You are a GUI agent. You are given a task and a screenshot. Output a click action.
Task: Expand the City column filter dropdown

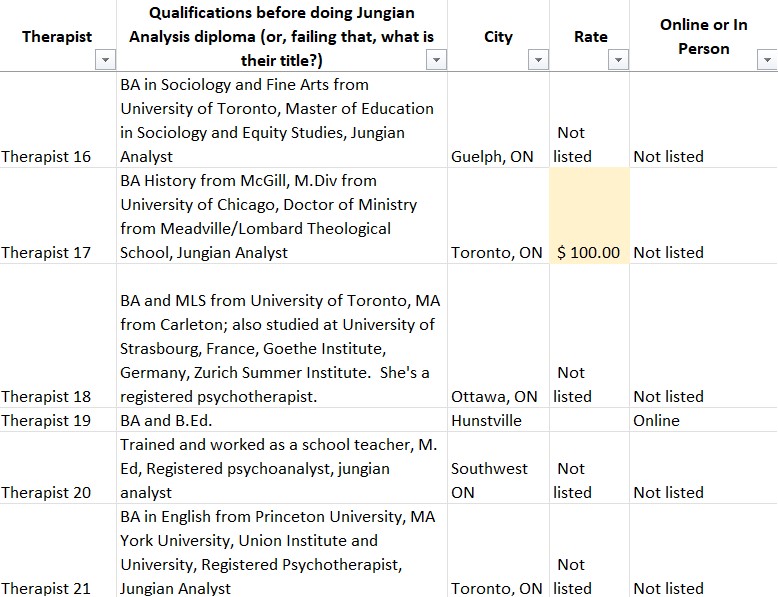click(x=538, y=61)
